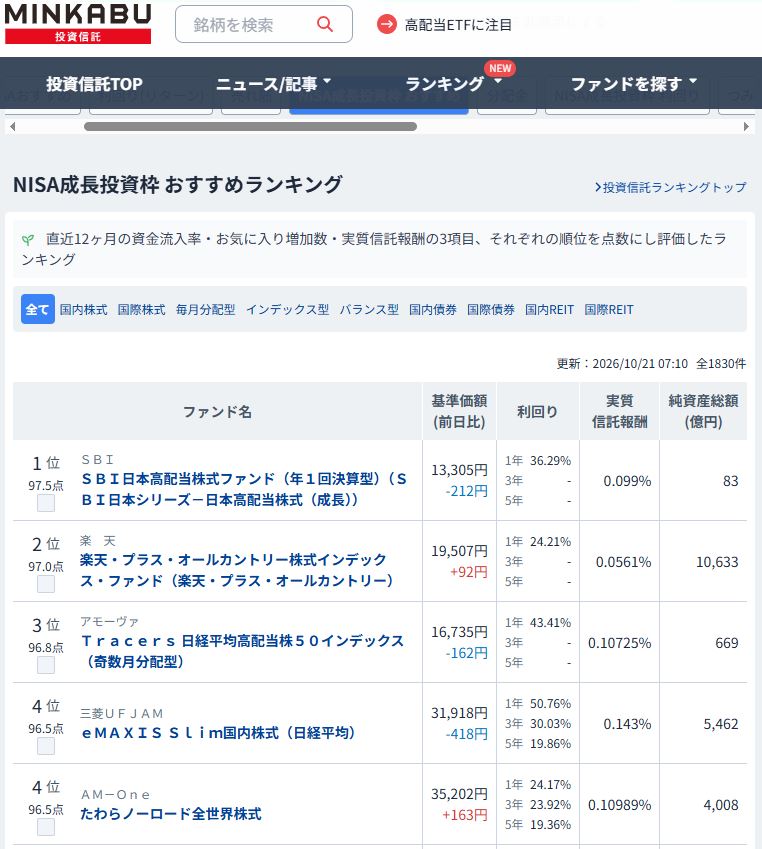Click the 97.5点 score label

tap(45, 486)
